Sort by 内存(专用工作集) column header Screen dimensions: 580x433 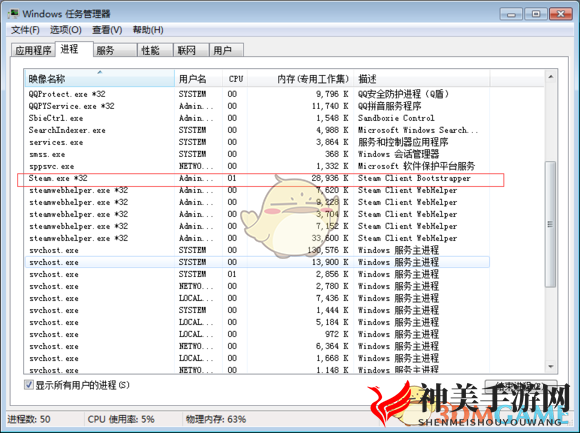pyautogui.click(x=301, y=78)
